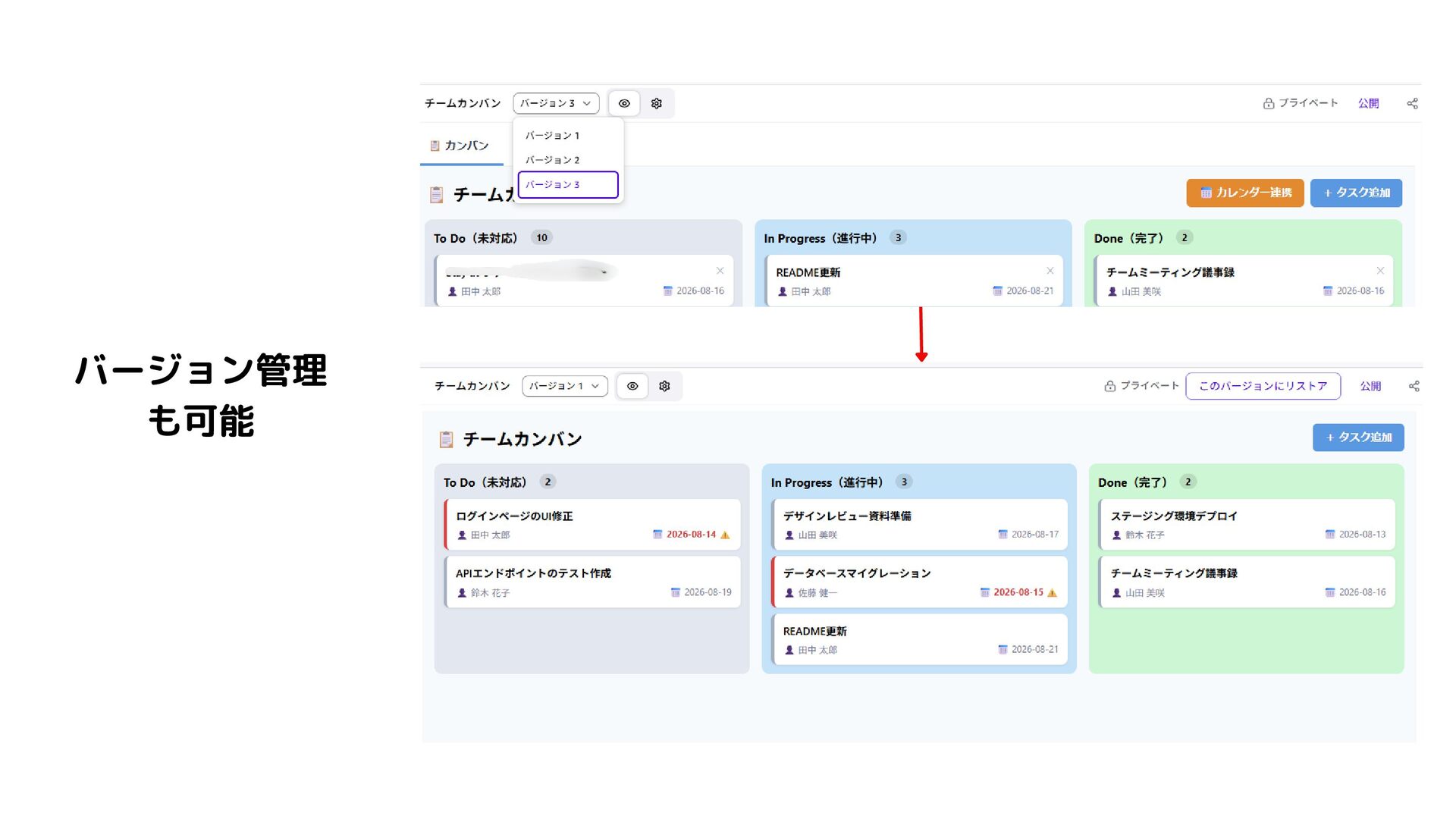Screen dimensions: 1456x819
Task: Open the バージョン 3 version dropdown
Action: (556, 103)
